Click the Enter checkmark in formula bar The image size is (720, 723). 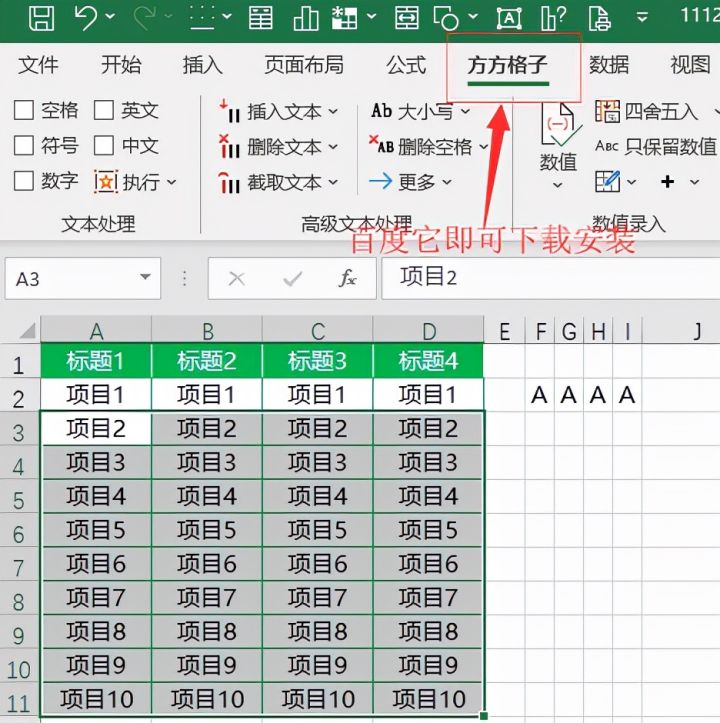point(292,279)
